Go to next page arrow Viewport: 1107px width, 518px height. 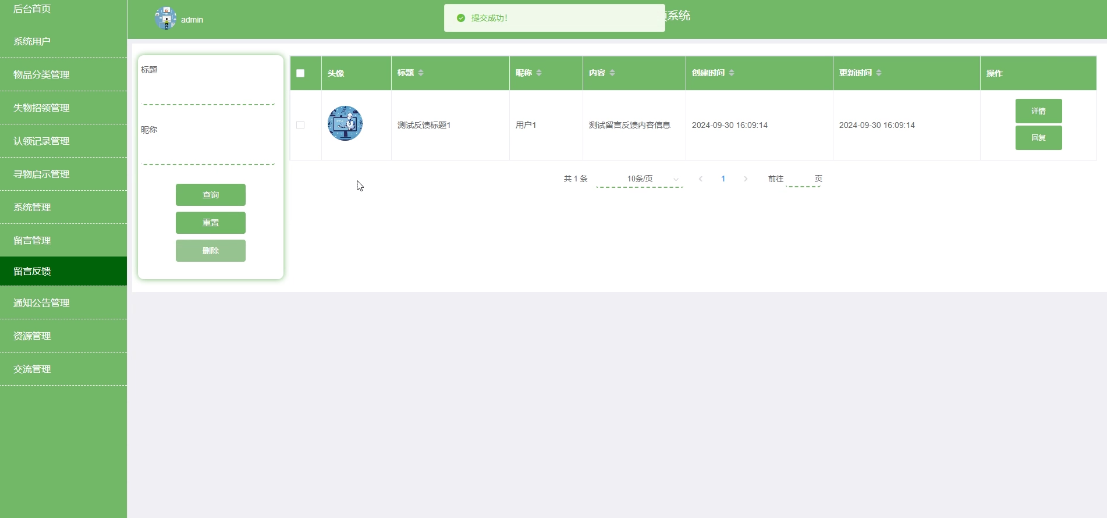click(746, 179)
